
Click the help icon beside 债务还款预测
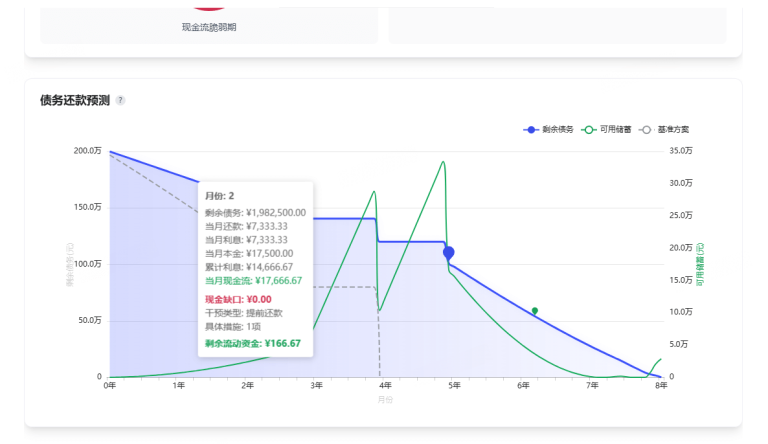pos(121,101)
